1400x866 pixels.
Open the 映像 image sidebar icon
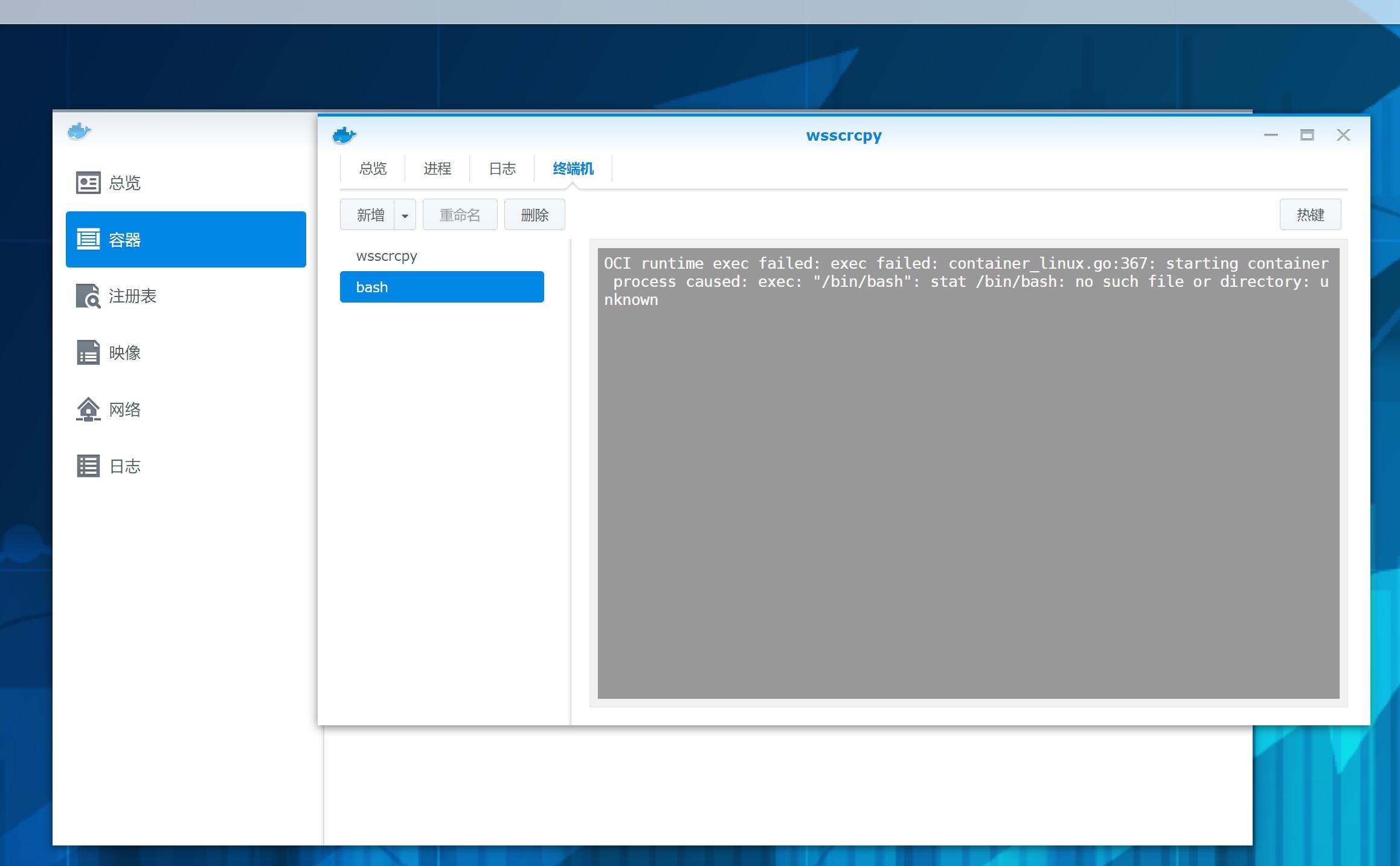(x=88, y=352)
